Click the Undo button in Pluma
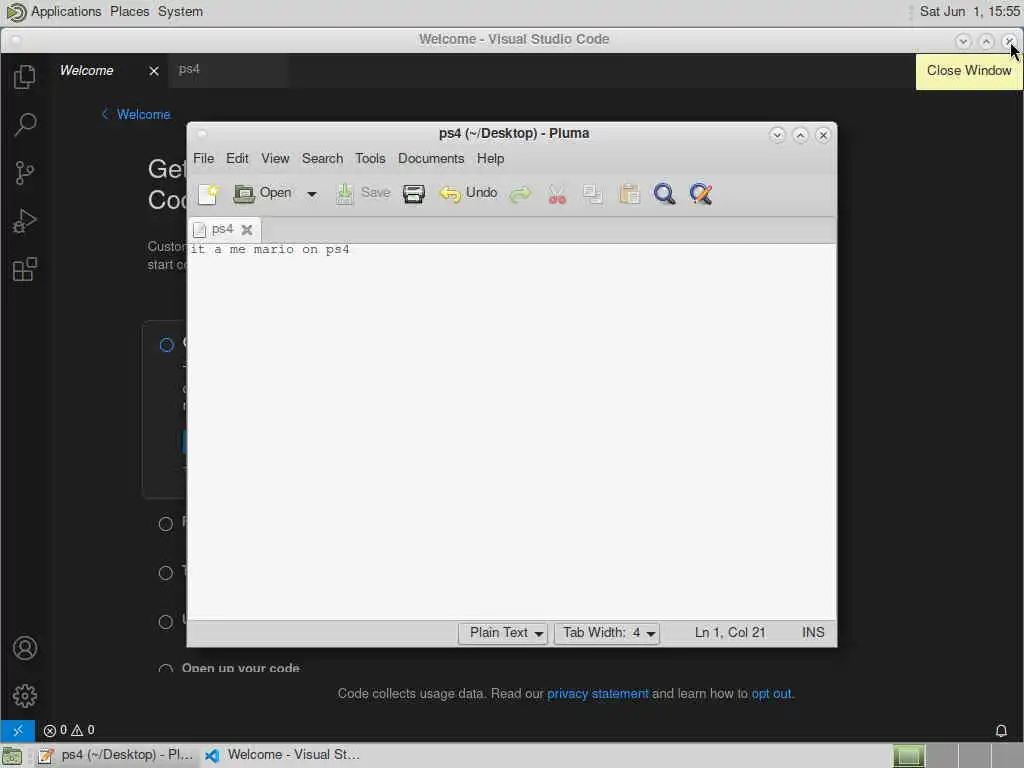The width and height of the screenshot is (1024, 768). pyautogui.click(x=468, y=193)
